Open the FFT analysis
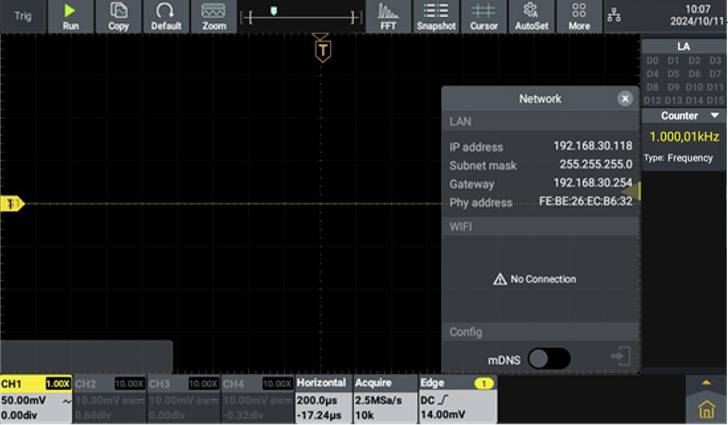This screenshot has height=425, width=728. tap(388, 16)
